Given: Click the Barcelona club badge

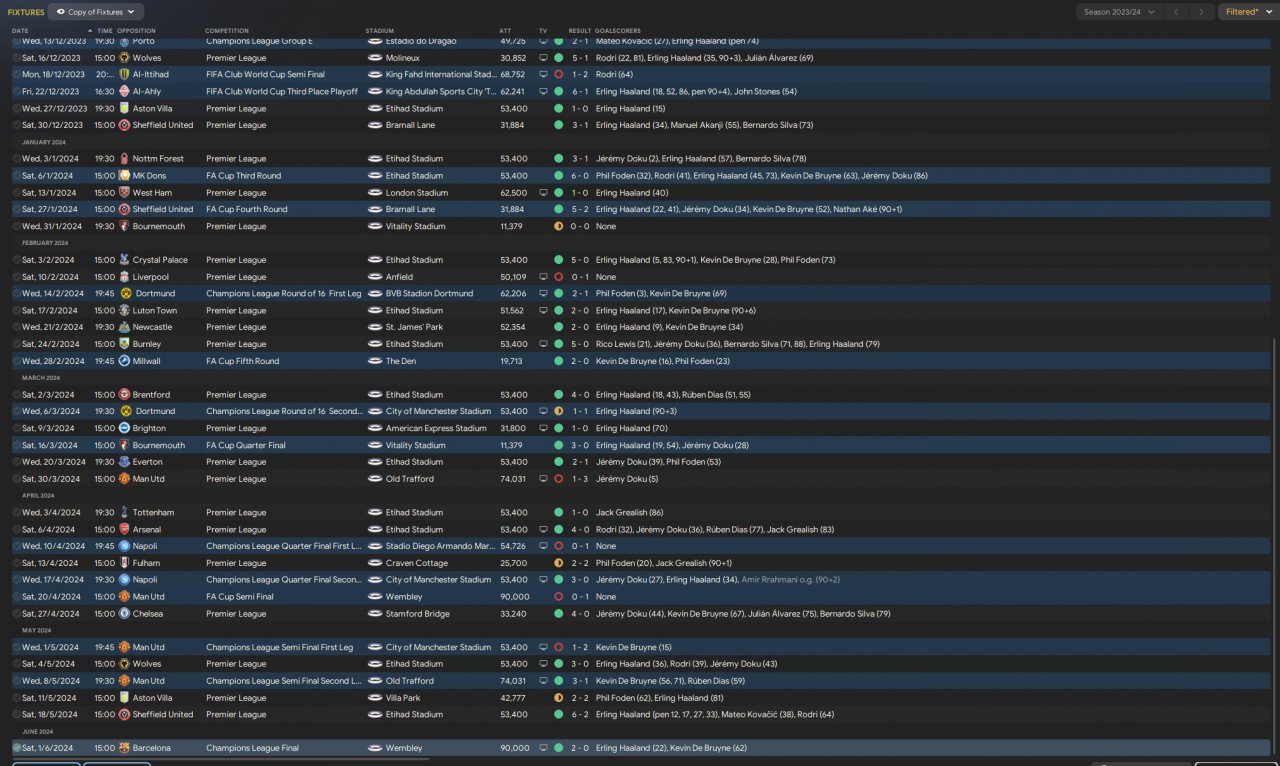Looking at the screenshot, I should [x=124, y=748].
